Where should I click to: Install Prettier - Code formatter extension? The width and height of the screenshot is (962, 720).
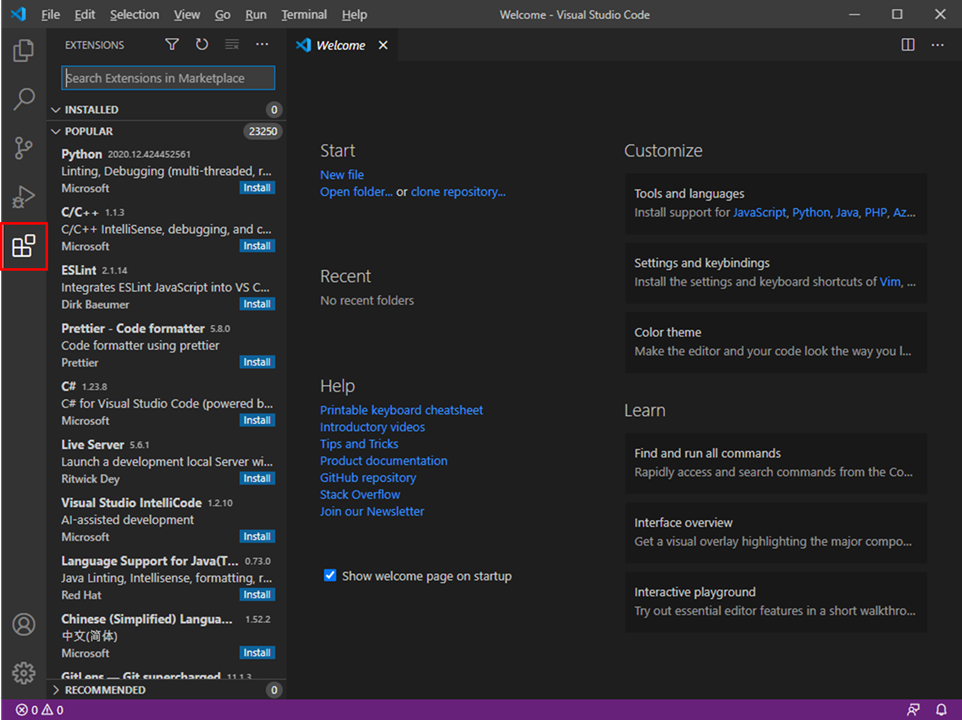pos(257,362)
